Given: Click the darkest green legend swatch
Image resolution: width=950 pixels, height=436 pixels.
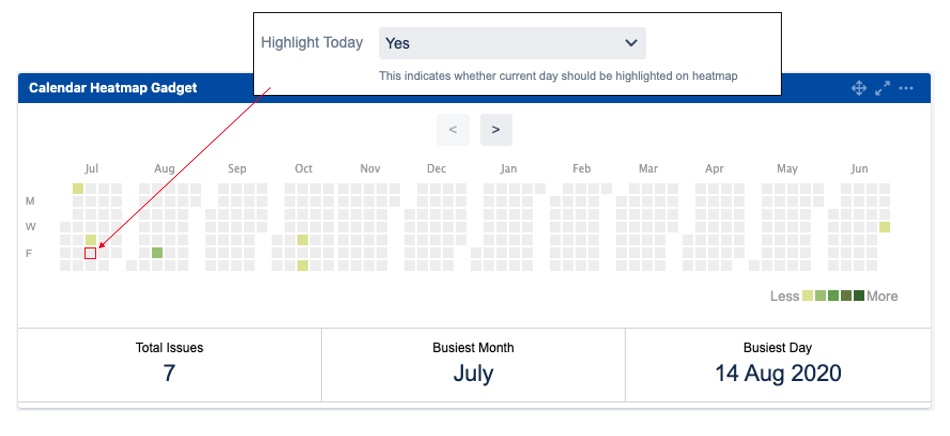Looking at the screenshot, I should pos(858,296).
